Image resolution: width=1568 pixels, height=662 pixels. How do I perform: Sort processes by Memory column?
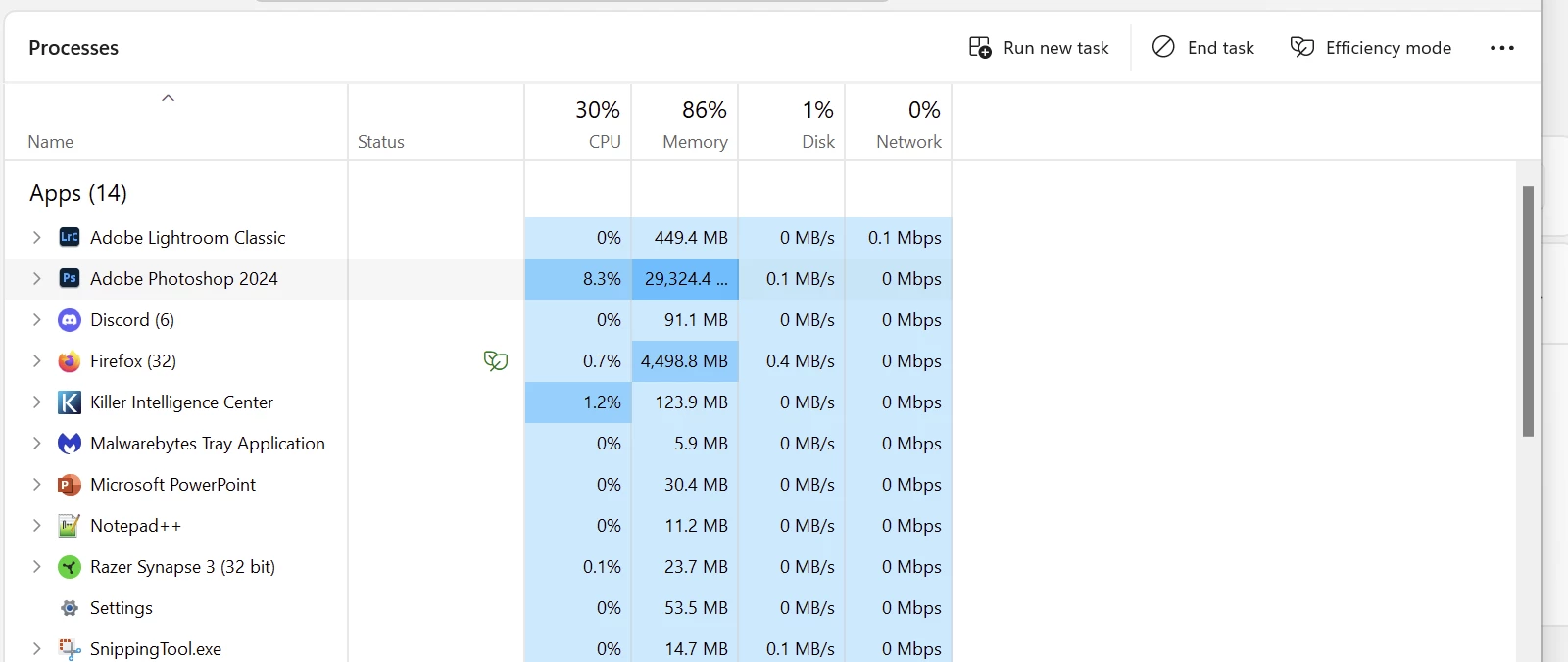tap(685, 121)
